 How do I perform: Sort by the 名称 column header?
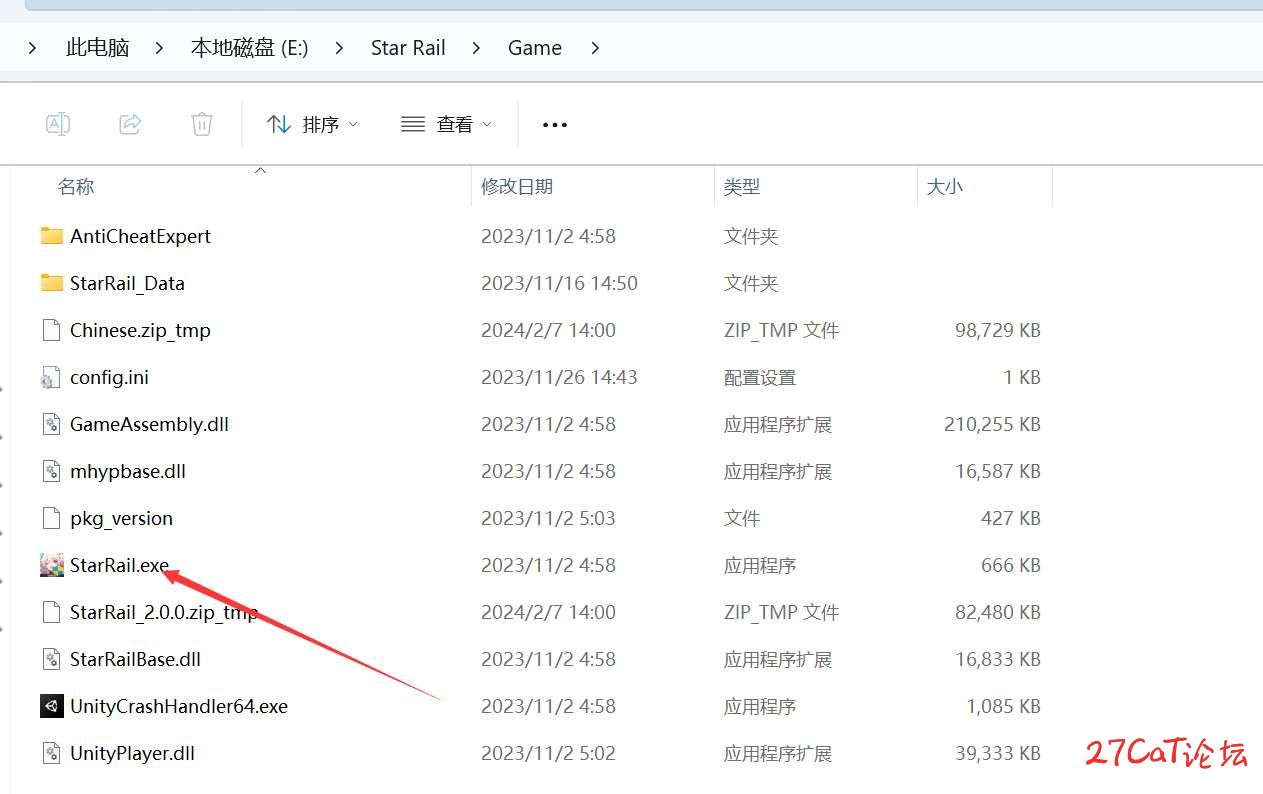pyautogui.click(x=76, y=187)
